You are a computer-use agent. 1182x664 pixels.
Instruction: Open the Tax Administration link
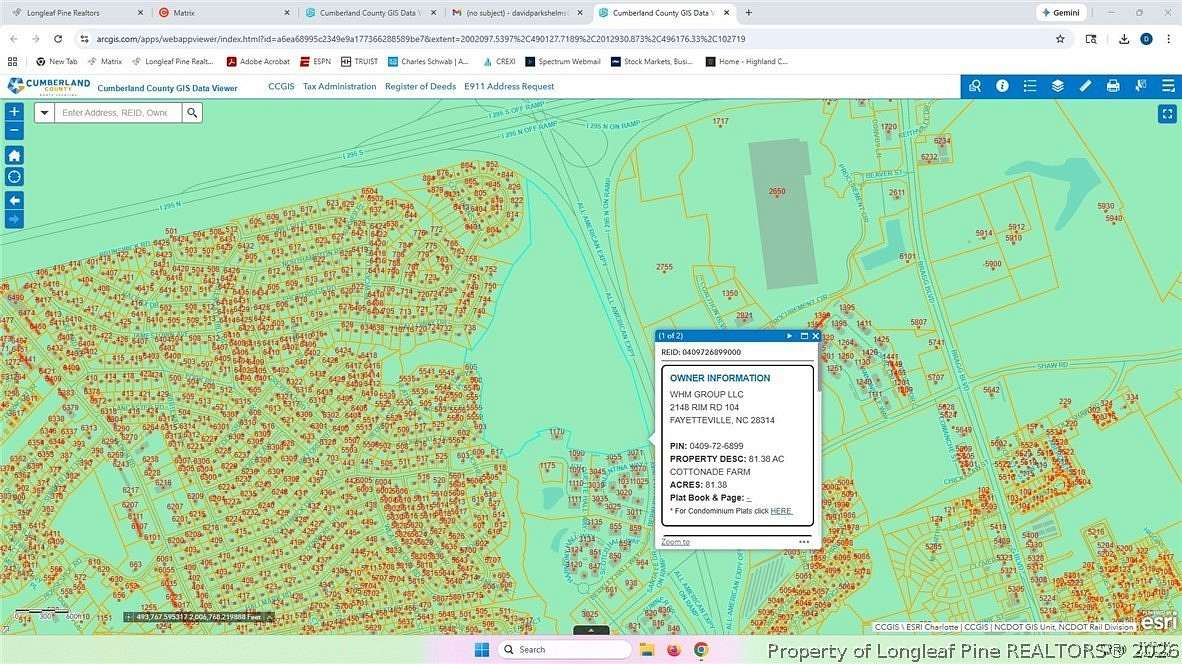(x=340, y=86)
